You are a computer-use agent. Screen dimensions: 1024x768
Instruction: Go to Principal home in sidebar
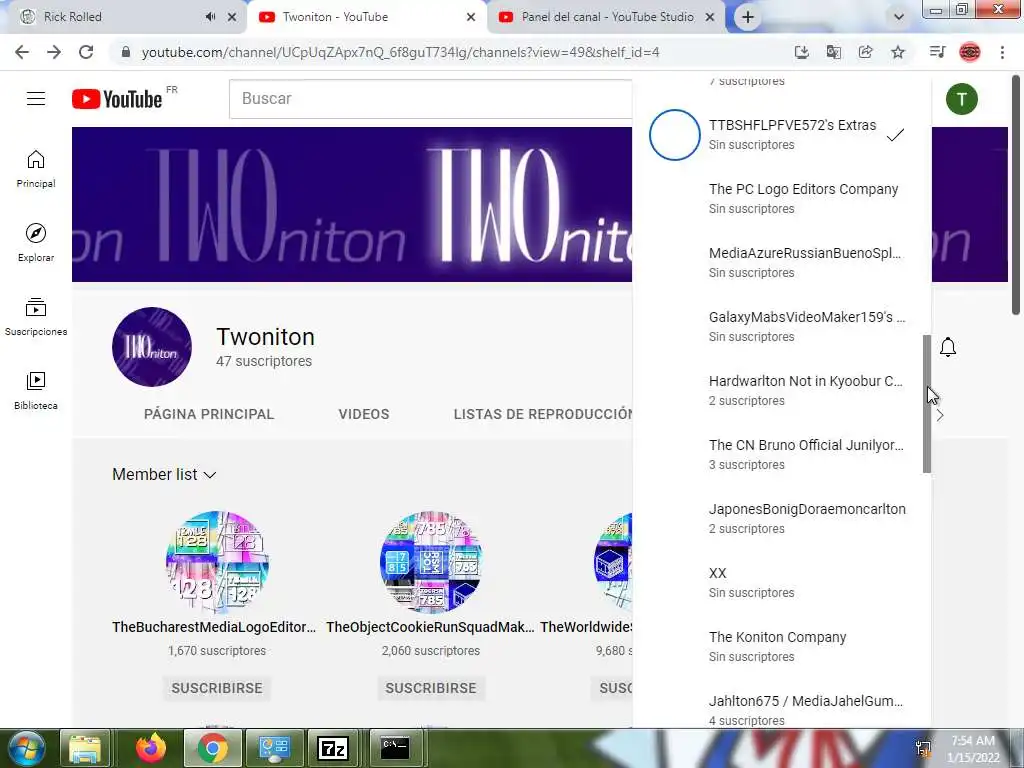pos(36,169)
